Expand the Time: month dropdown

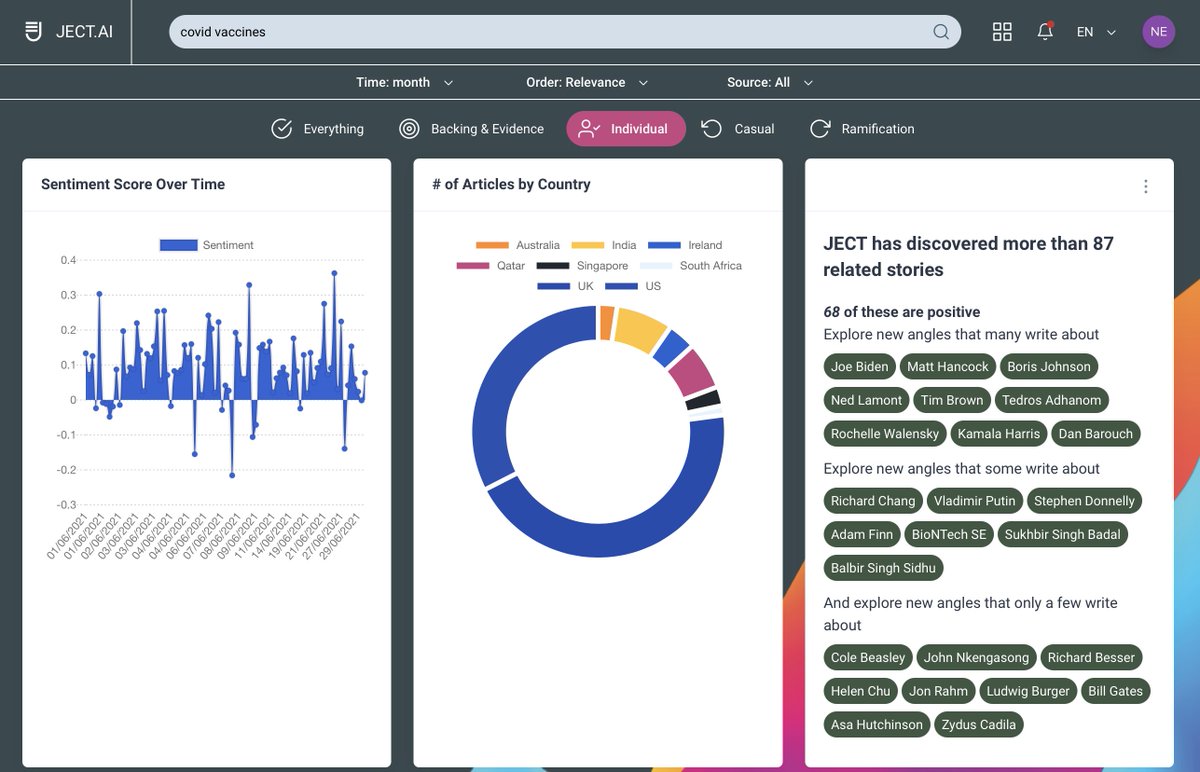(404, 82)
